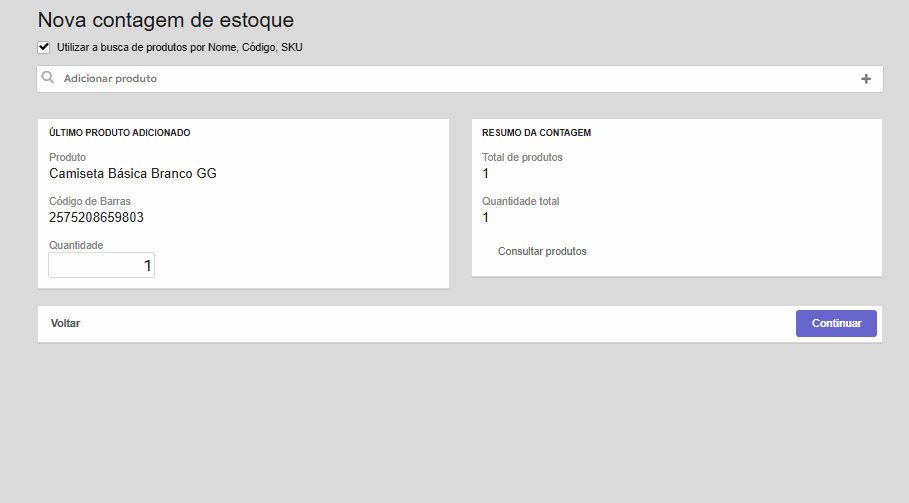Image resolution: width=909 pixels, height=503 pixels.
Task: Open Consultar produtos link
Action: coord(542,252)
